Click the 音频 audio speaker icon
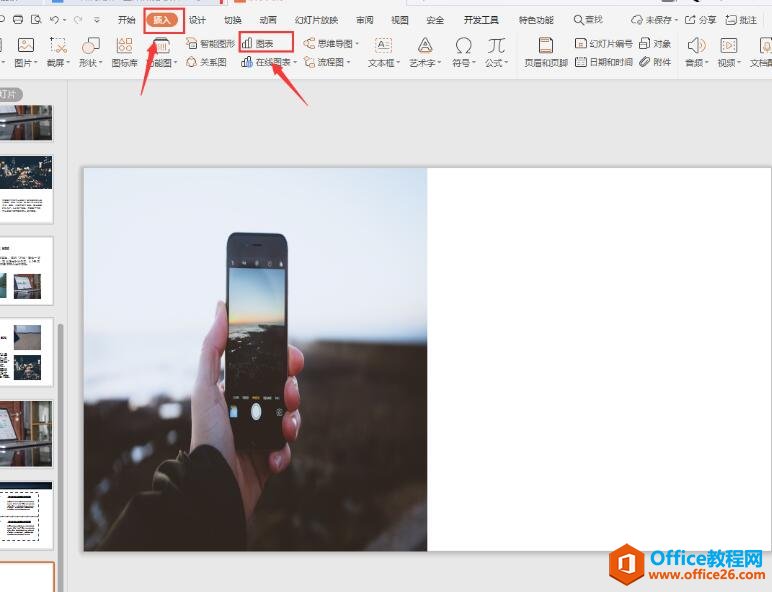 point(696,46)
